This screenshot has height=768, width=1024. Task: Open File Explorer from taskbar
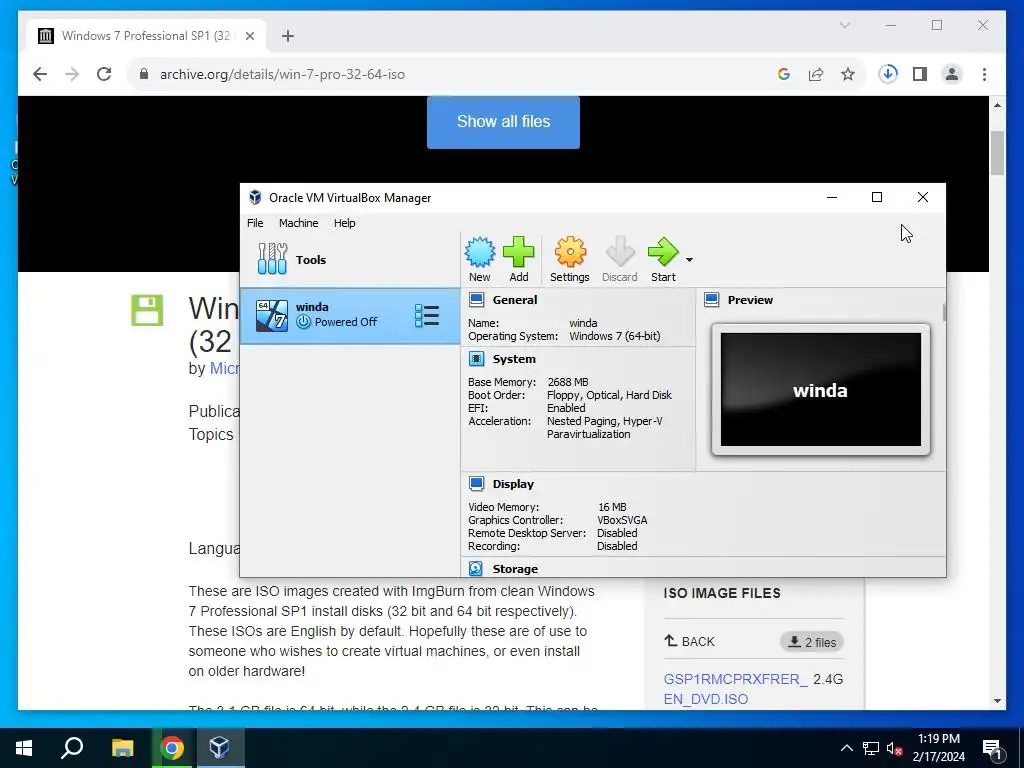pos(122,748)
